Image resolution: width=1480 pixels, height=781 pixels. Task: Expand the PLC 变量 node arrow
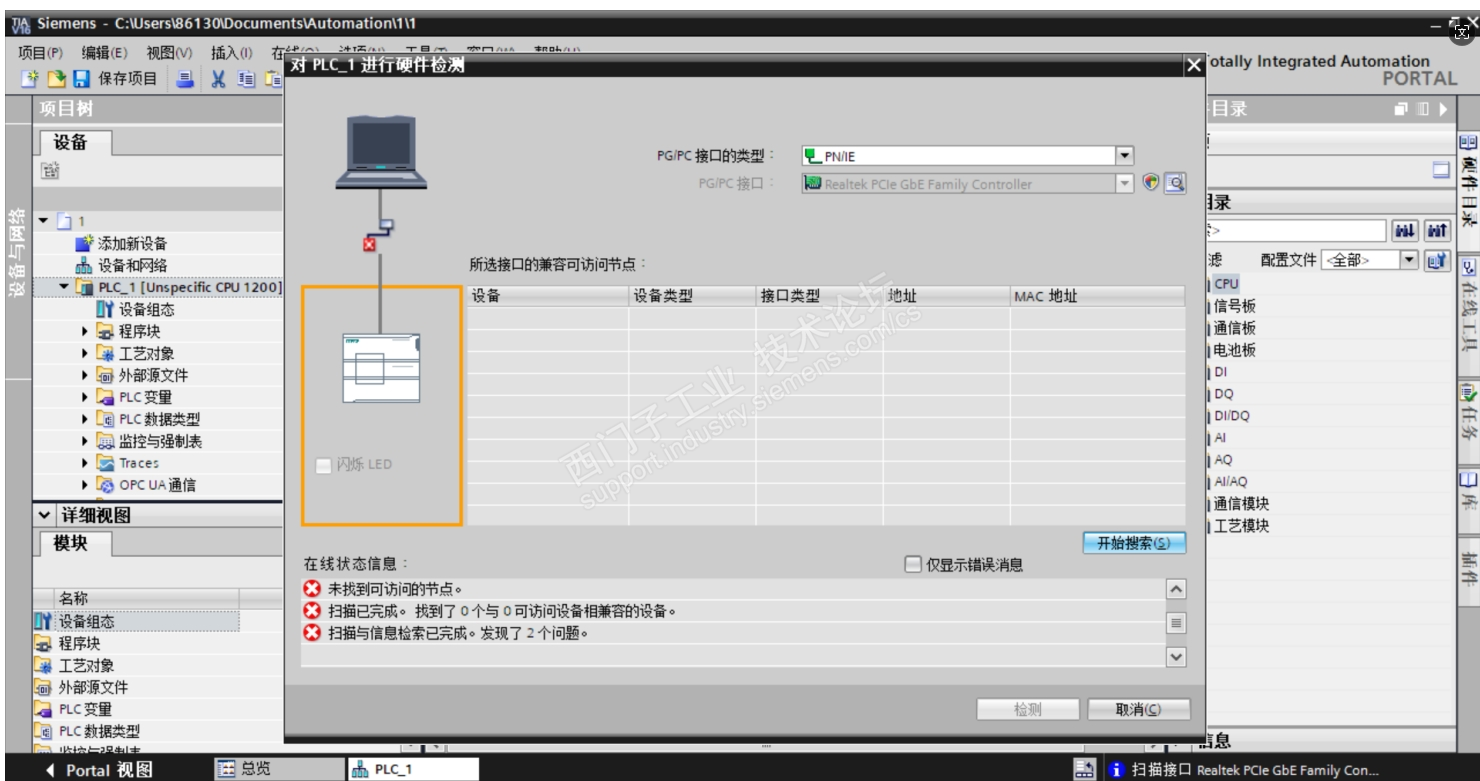(x=85, y=398)
